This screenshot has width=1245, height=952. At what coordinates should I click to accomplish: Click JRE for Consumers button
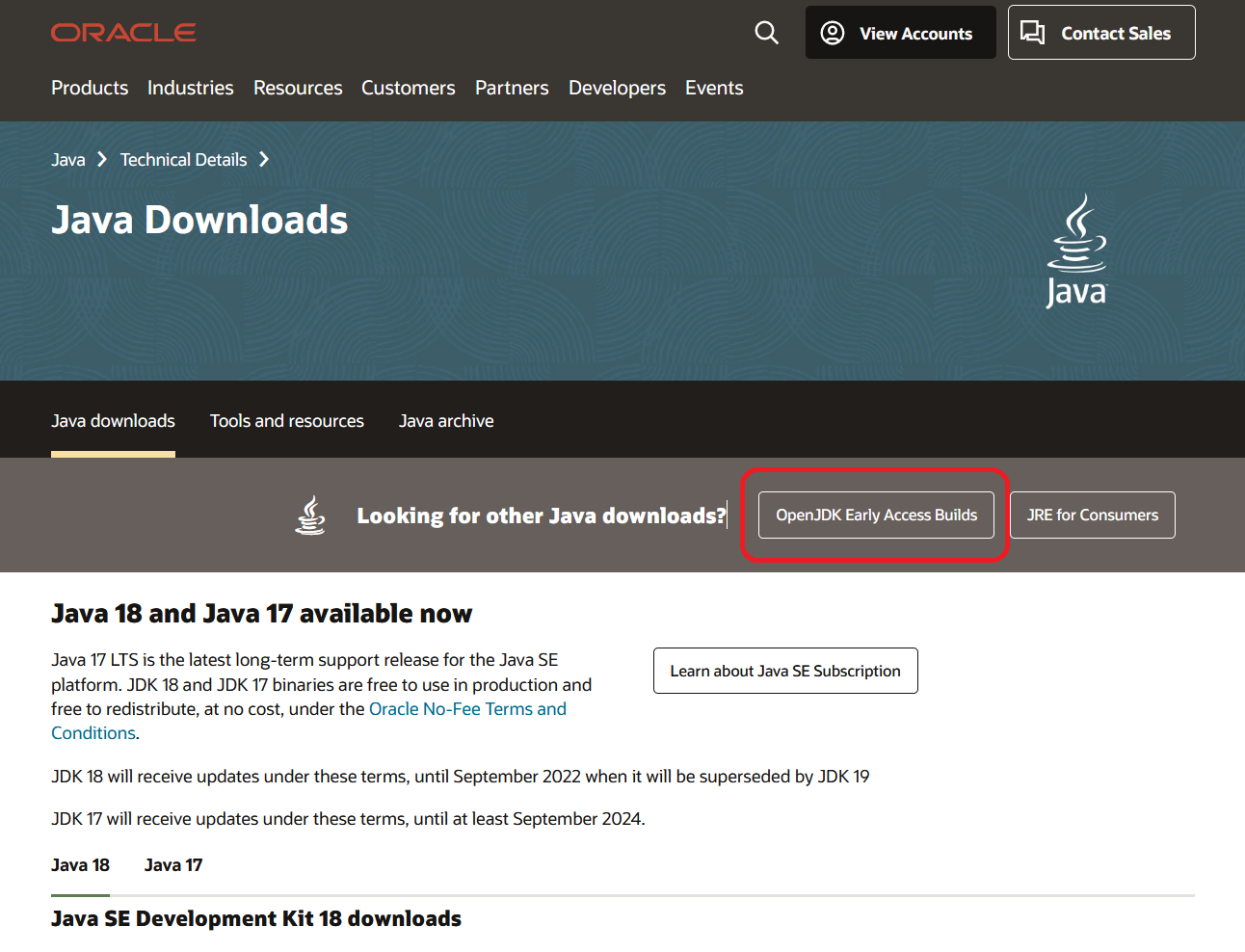coord(1093,516)
